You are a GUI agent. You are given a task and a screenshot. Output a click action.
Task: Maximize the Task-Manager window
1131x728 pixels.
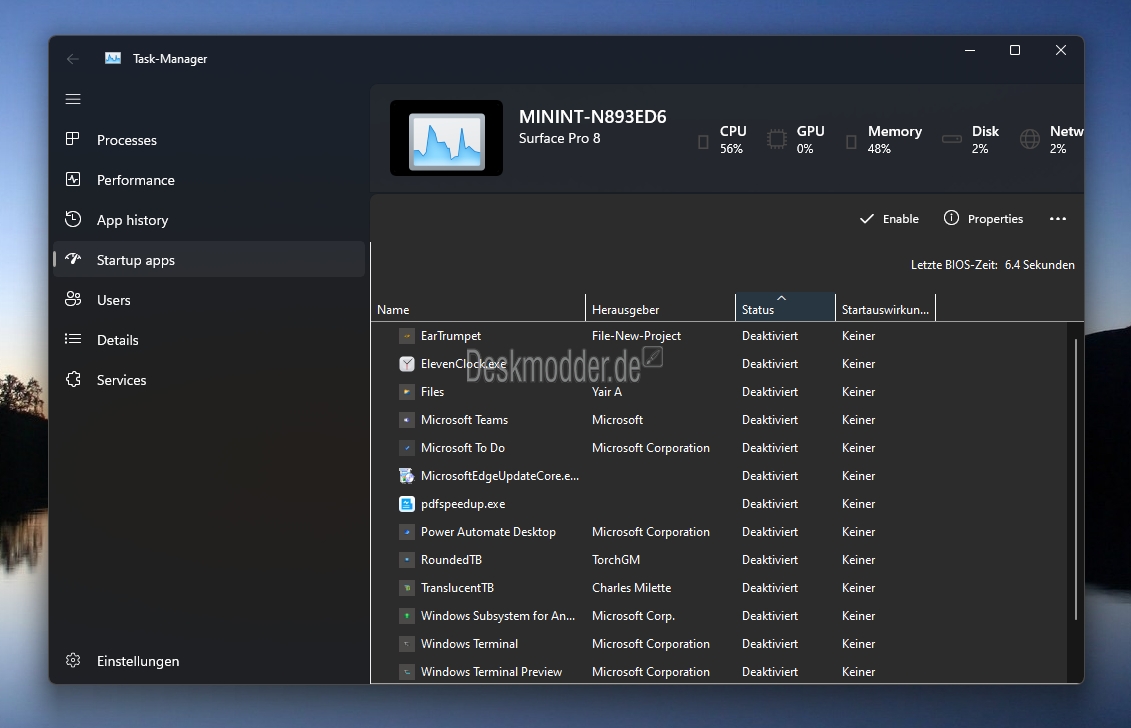pyautogui.click(x=1015, y=50)
